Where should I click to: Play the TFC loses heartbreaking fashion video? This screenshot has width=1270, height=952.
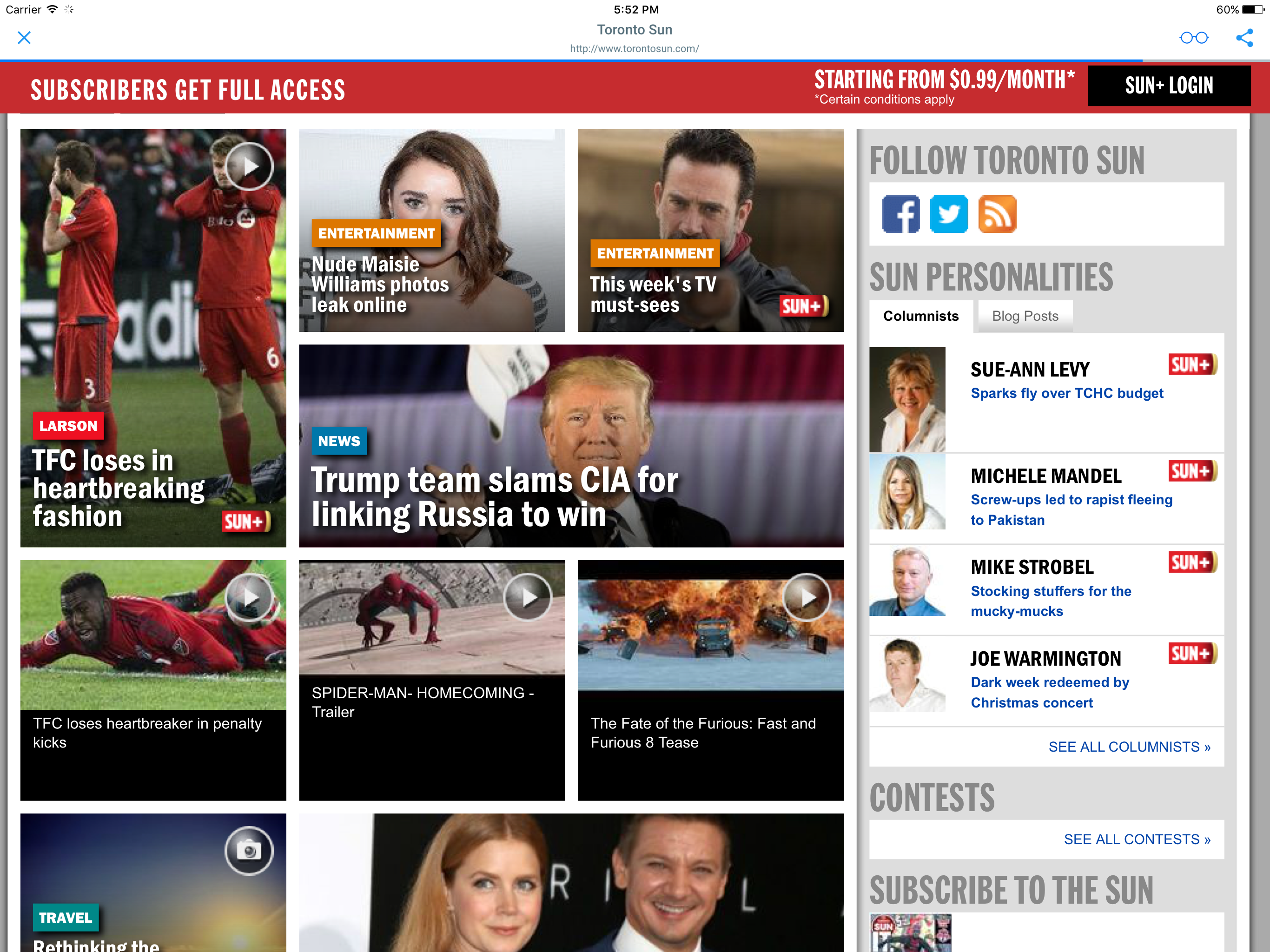coord(249,166)
